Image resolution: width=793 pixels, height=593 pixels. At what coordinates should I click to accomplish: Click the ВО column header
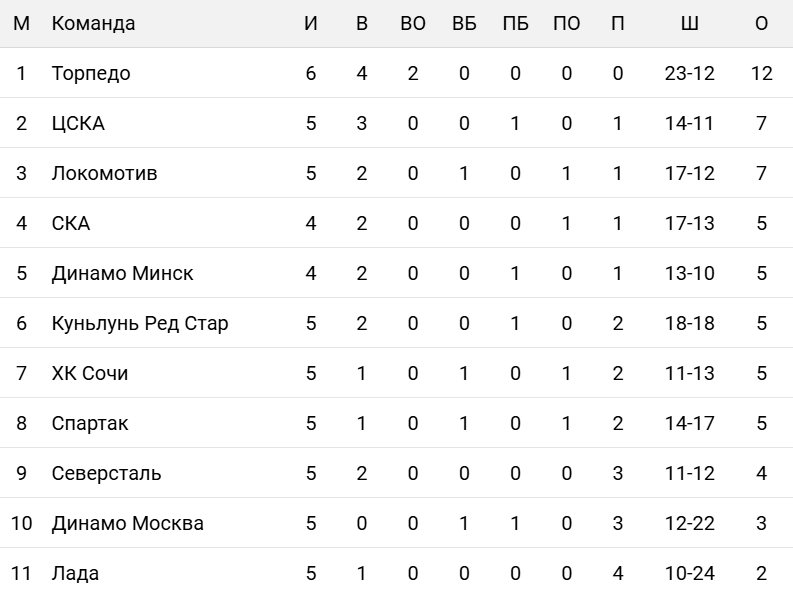click(413, 23)
